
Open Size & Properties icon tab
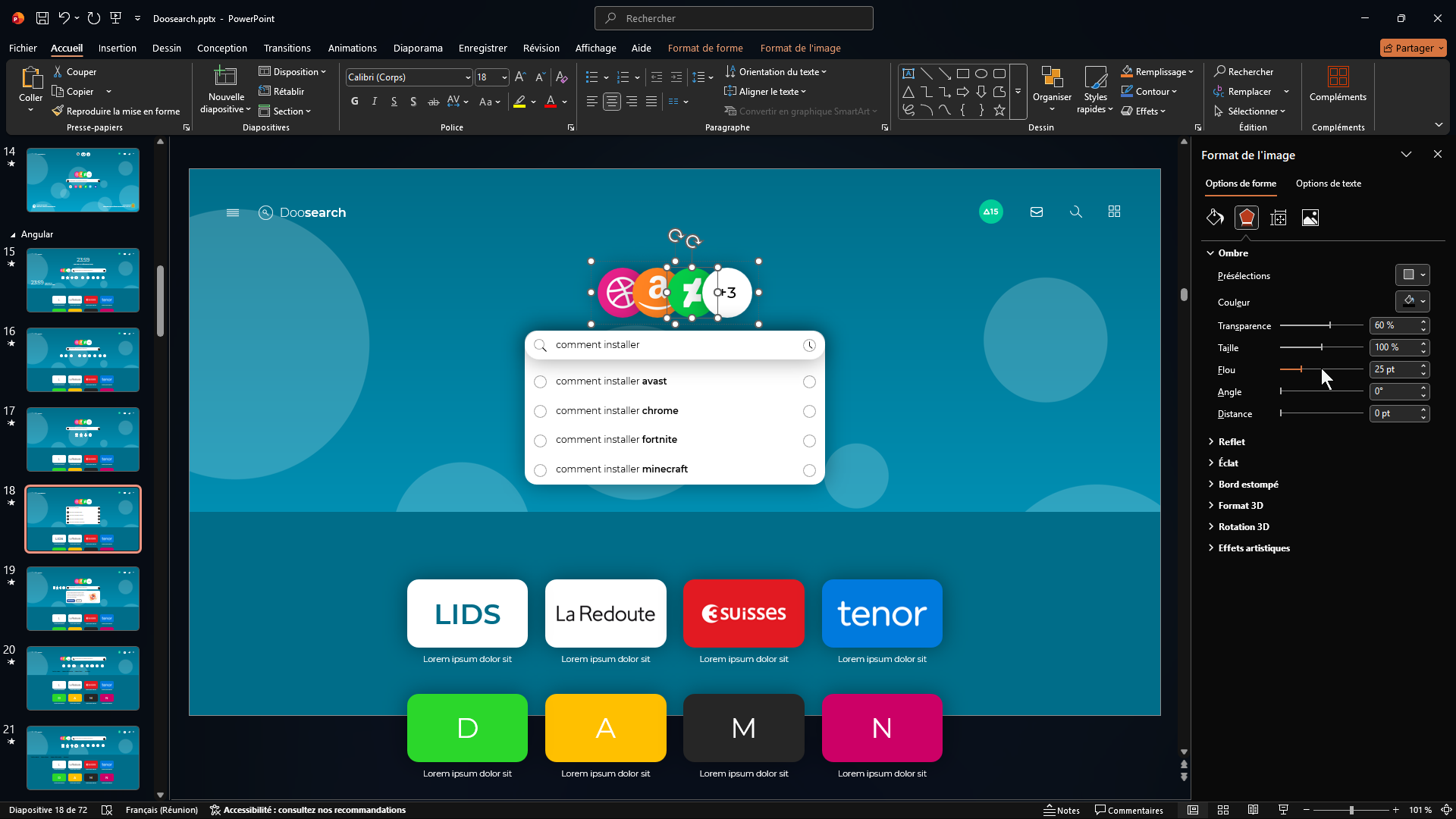coord(1279,218)
